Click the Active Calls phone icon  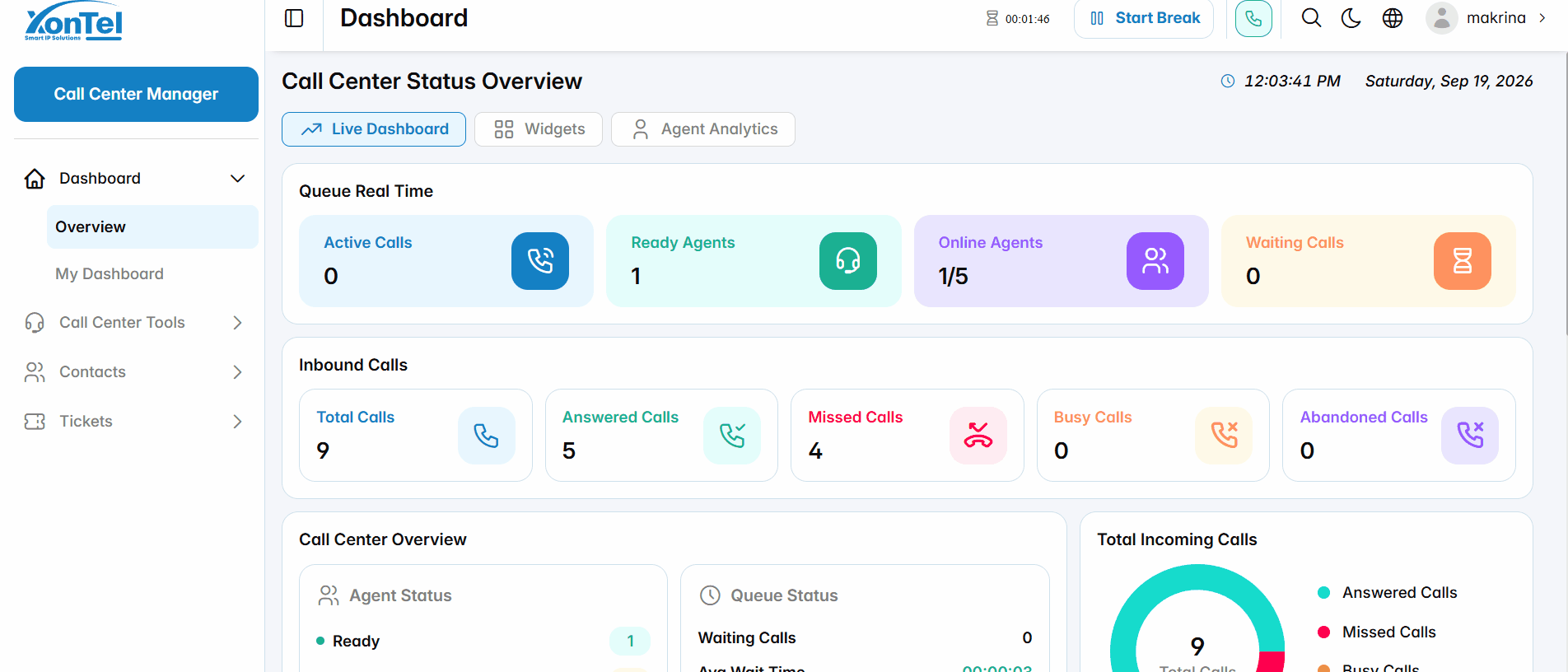pyautogui.click(x=540, y=261)
